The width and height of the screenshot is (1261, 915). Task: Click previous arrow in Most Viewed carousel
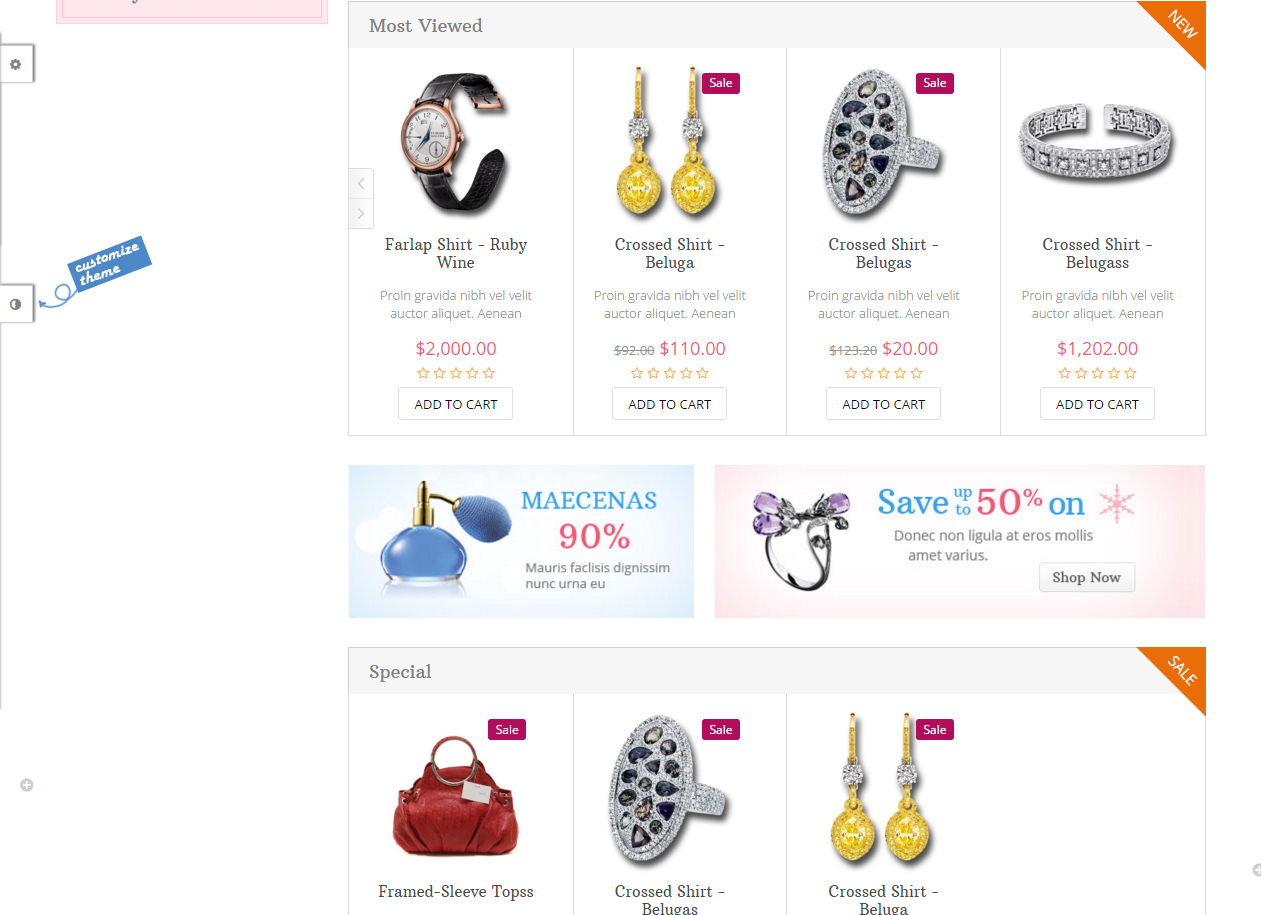pos(361,183)
